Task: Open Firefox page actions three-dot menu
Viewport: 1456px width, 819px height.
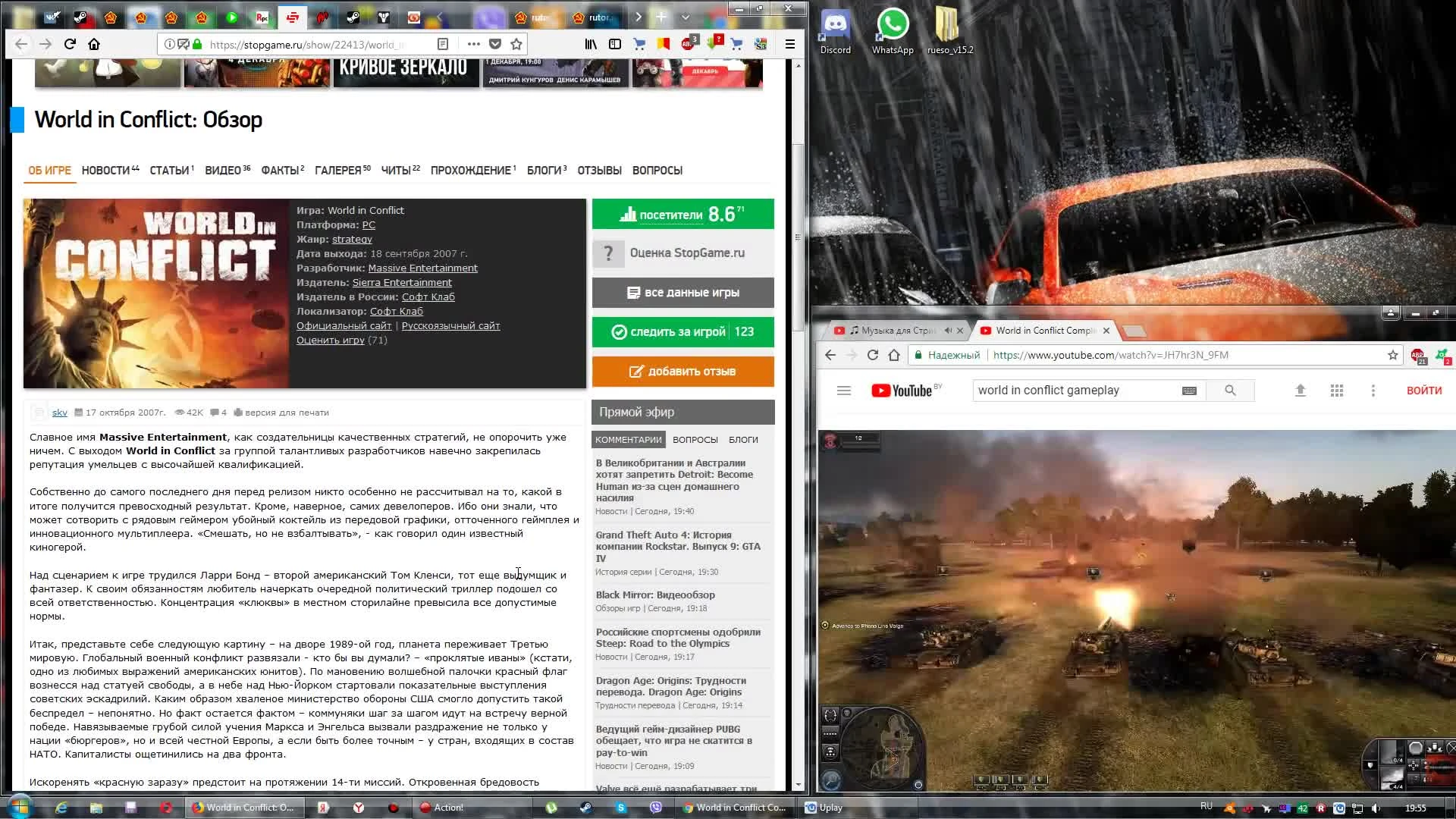Action: point(474,44)
